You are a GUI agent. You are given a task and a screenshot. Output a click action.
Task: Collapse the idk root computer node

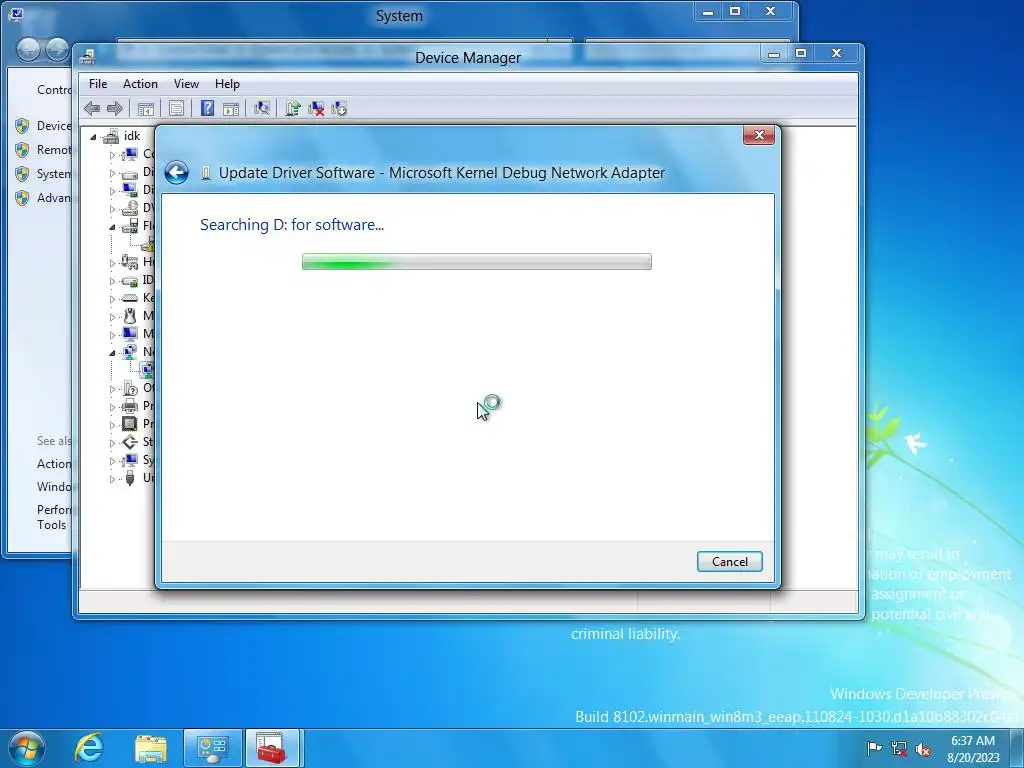[93, 137]
